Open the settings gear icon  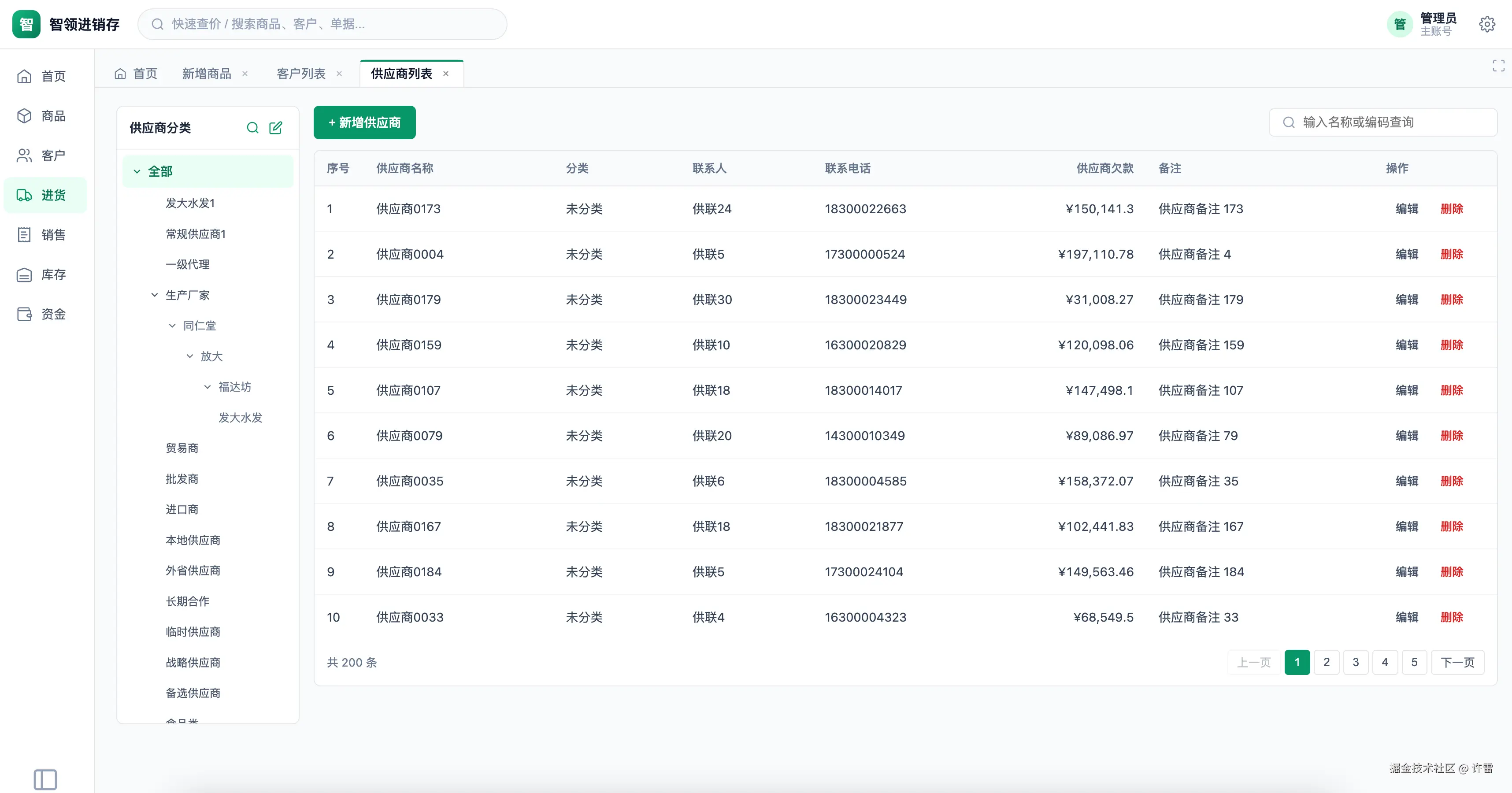(x=1487, y=24)
